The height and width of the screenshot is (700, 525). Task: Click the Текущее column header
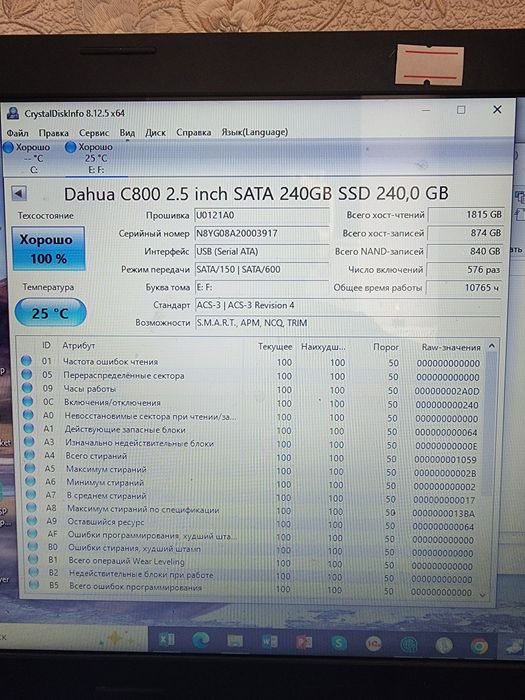coord(275,346)
